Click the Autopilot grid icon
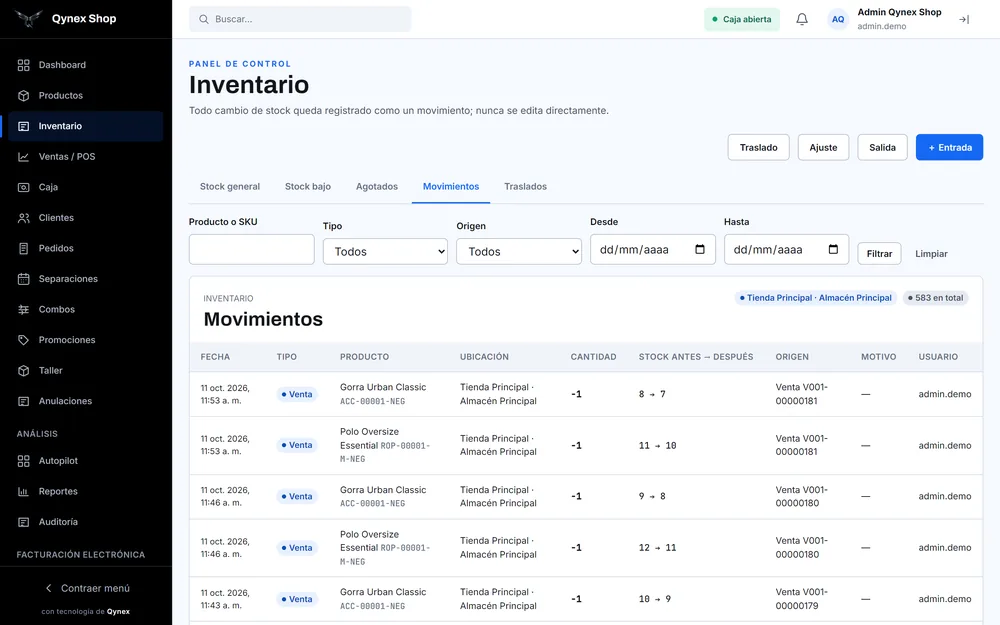Image resolution: width=1000 pixels, height=625 pixels. (x=24, y=461)
